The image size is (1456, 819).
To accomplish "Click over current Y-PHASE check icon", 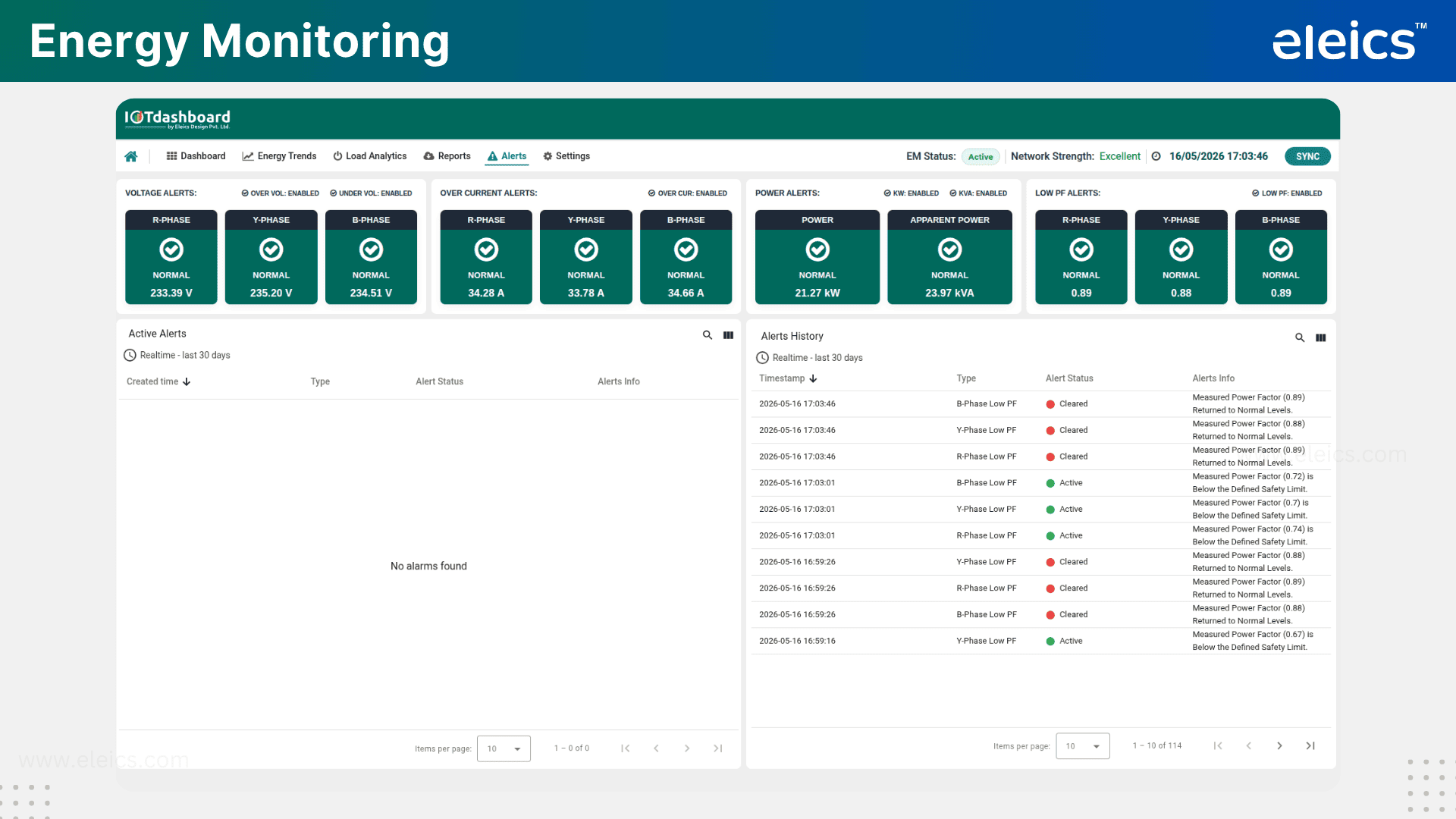I will 586,249.
